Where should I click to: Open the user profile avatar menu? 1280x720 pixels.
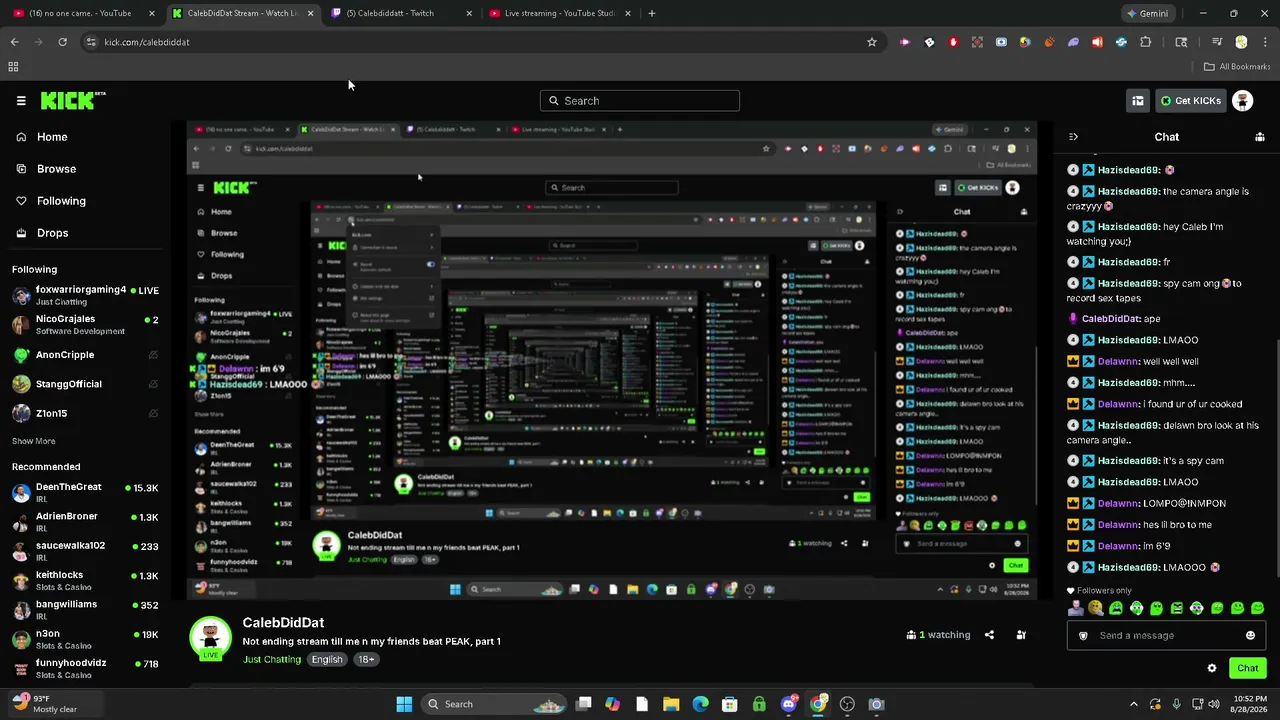[x=1242, y=100]
